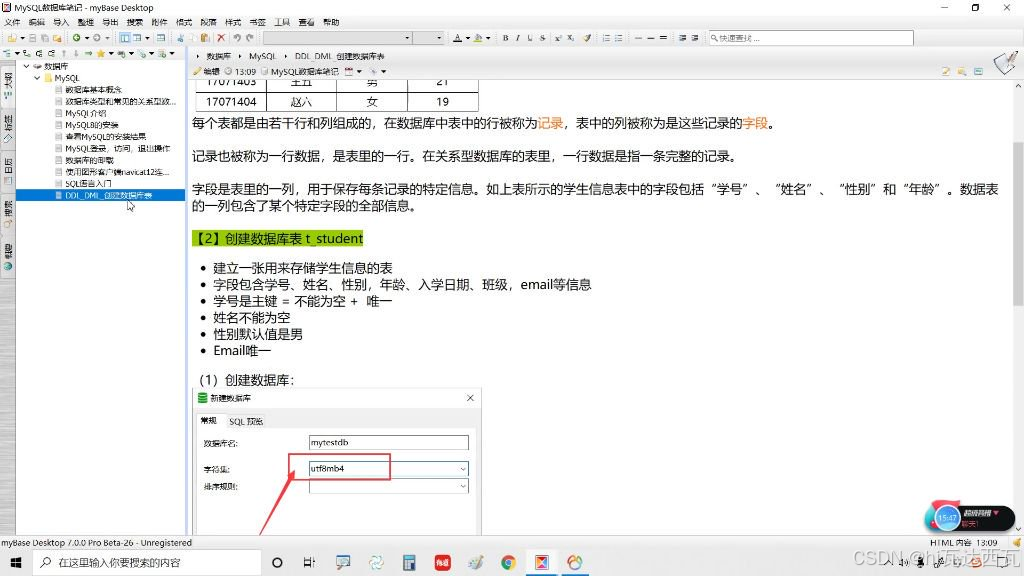This screenshot has width=1024, height=576.
Task: Open highlight color dropdown arrow
Action: coord(488,38)
